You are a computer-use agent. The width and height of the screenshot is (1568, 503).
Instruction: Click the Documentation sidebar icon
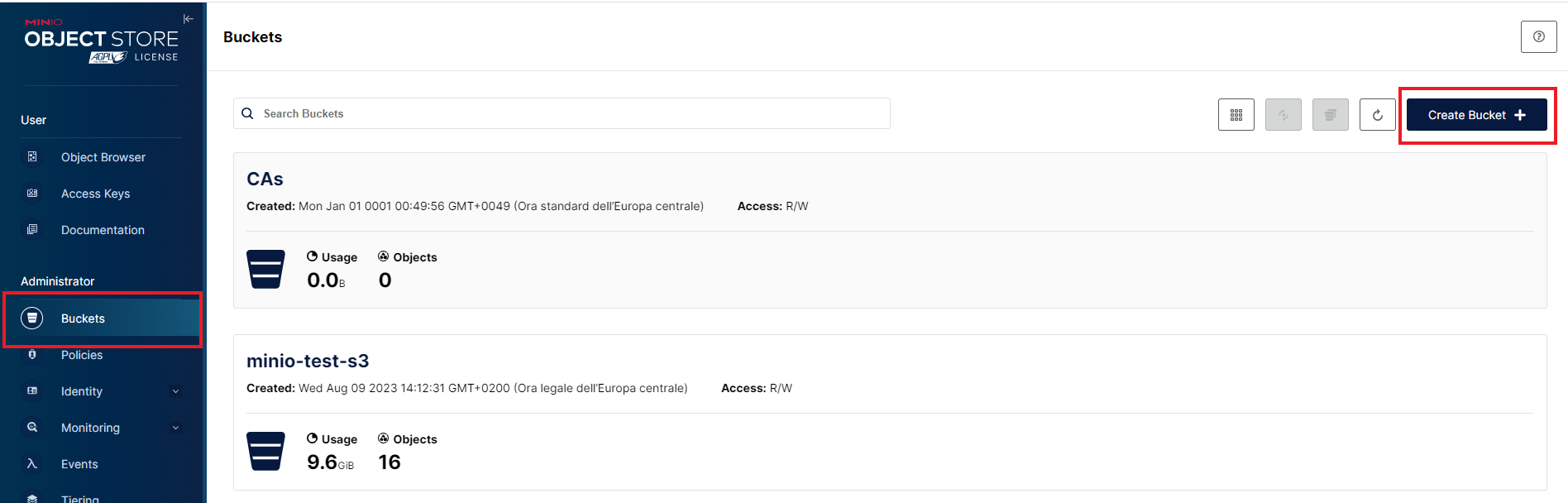(32, 229)
